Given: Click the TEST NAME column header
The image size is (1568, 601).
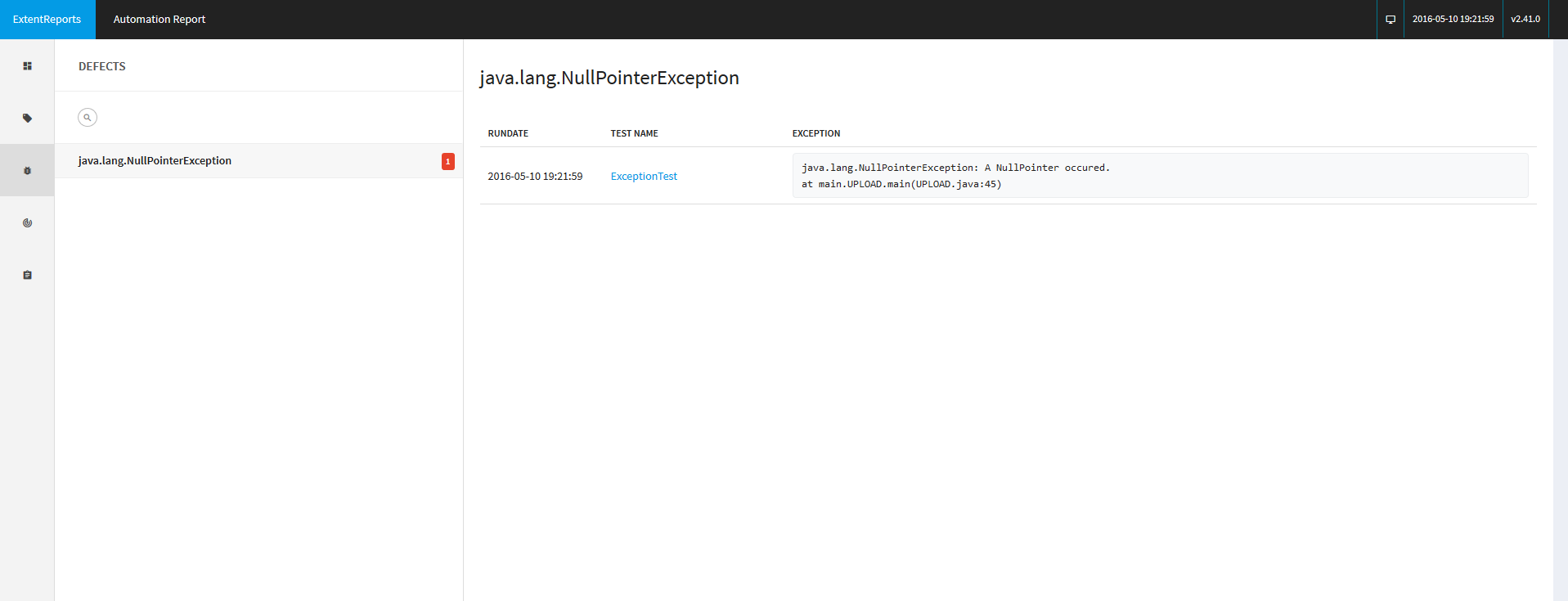Looking at the screenshot, I should (634, 133).
